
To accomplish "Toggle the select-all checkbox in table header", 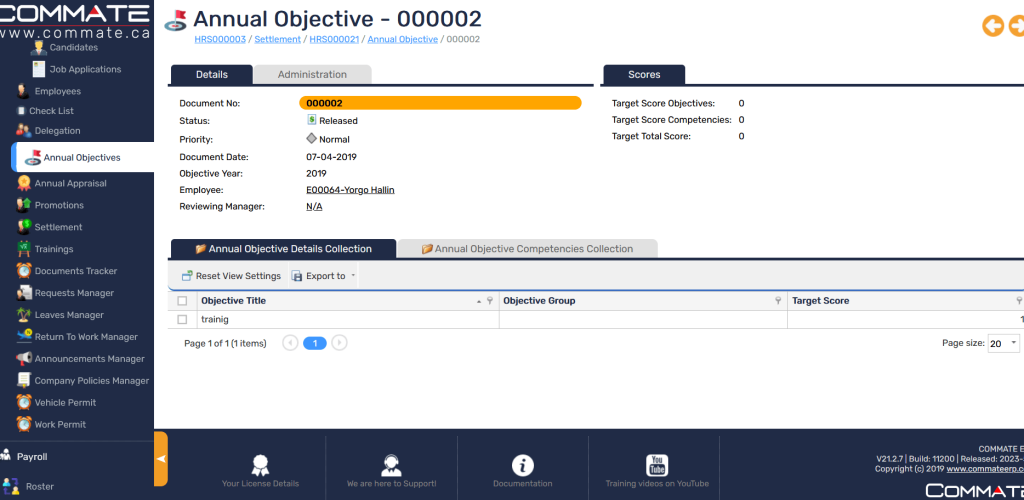I will [182, 301].
